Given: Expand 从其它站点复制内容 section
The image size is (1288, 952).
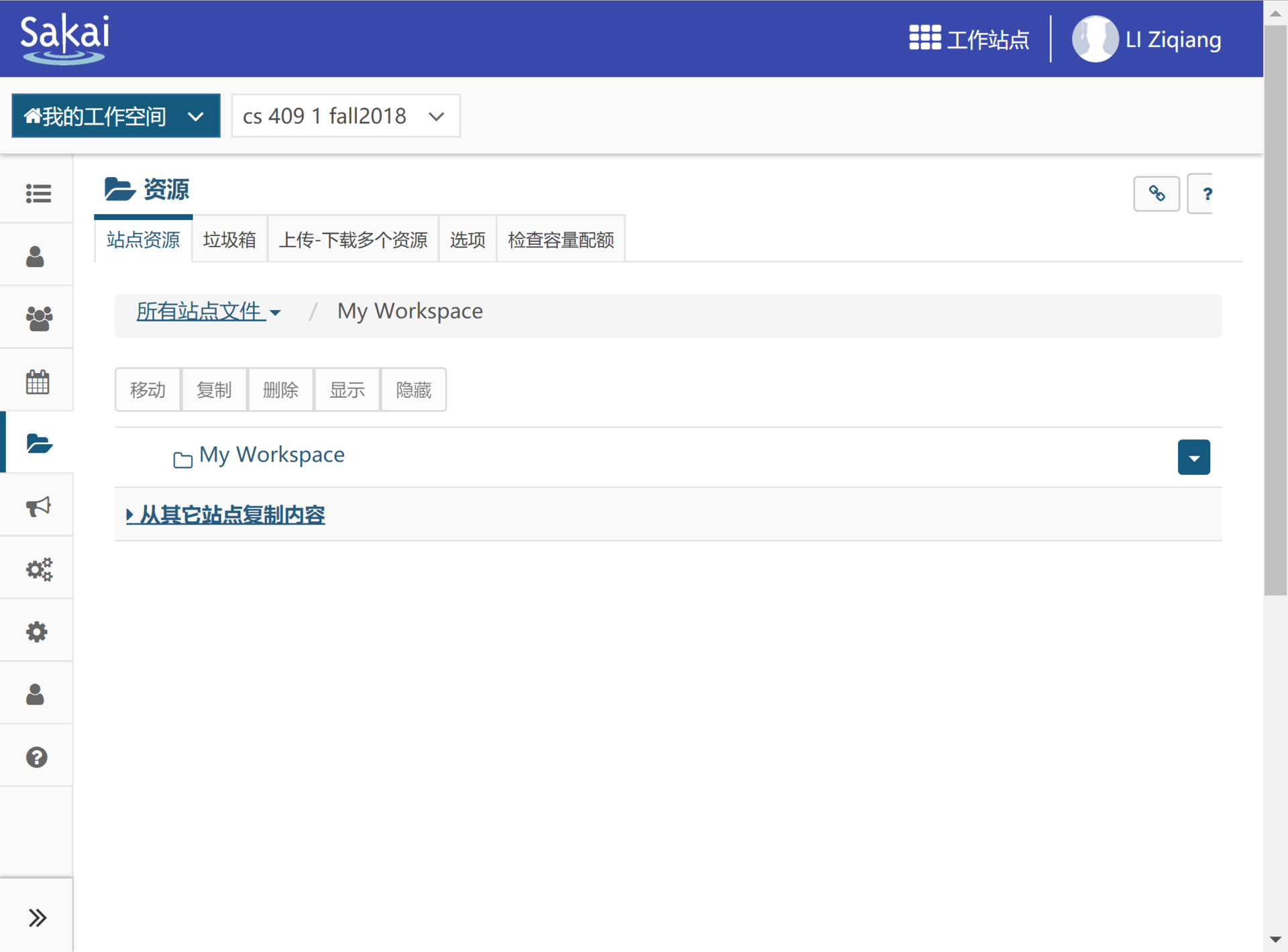Looking at the screenshot, I should 225,515.
